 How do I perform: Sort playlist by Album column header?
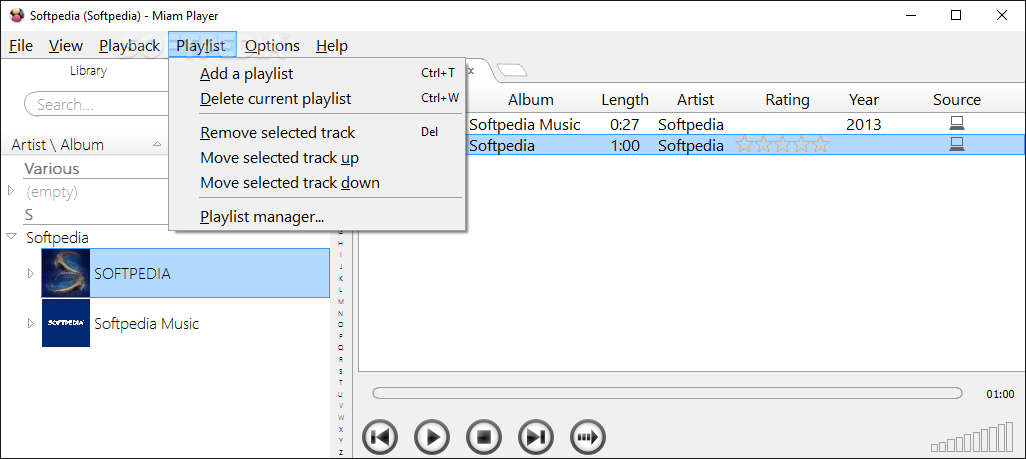[x=531, y=100]
